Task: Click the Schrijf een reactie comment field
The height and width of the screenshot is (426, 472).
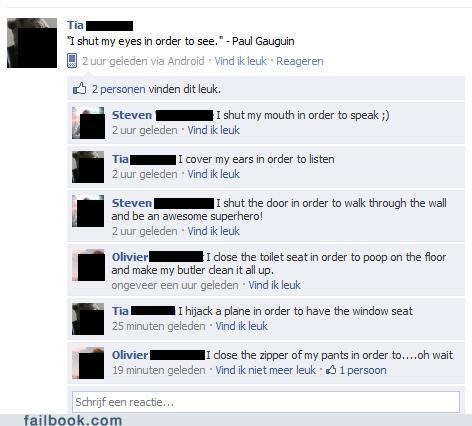Action: pos(266,402)
